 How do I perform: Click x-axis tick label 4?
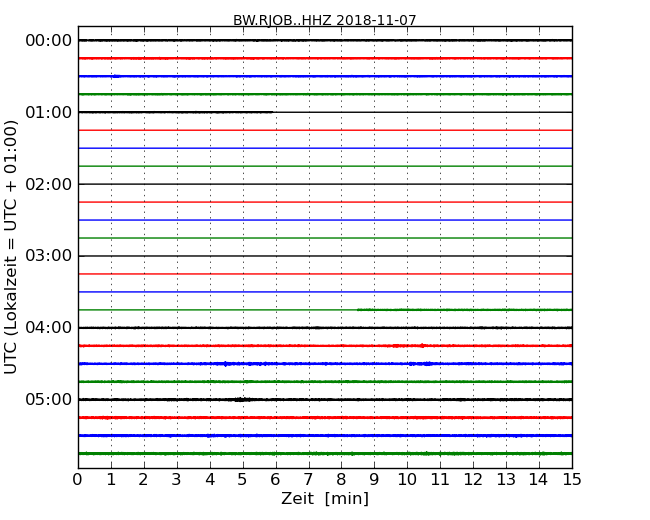coord(210,480)
